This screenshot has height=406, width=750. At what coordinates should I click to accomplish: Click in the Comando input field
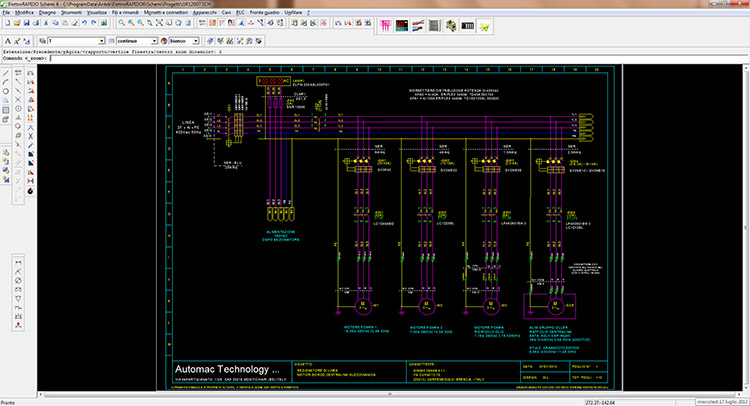point(398,58)
